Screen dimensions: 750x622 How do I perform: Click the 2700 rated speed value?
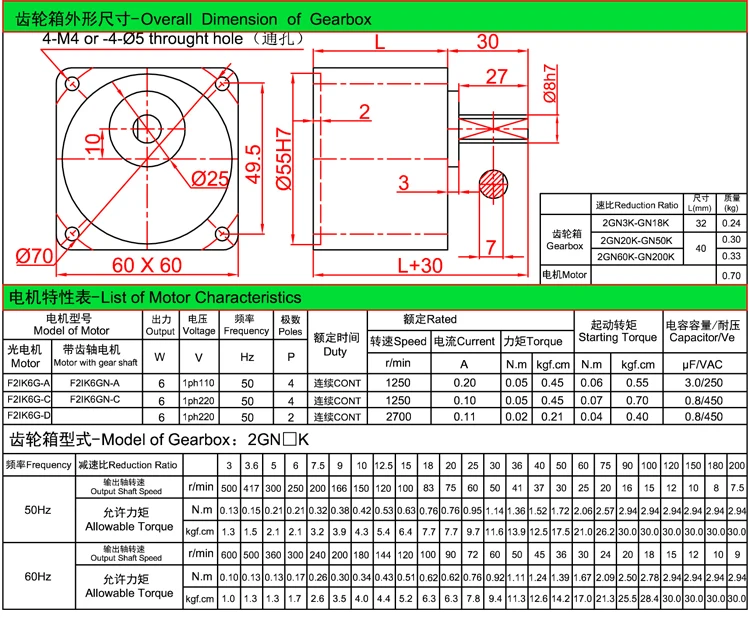(x=398, y=417)
